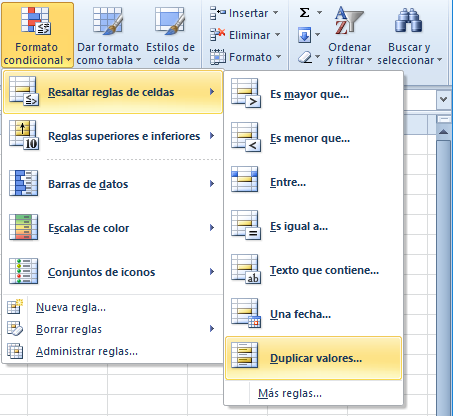Choose Es mayor que... rule
453x416 pixels.
pos(313,94)
